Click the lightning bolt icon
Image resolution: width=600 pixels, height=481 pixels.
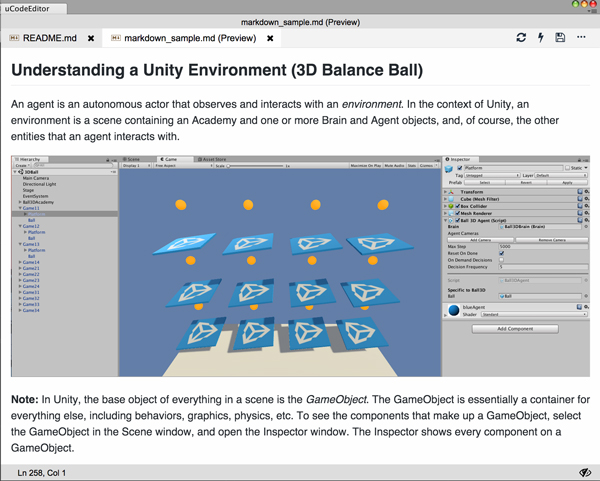coord(541,38)
